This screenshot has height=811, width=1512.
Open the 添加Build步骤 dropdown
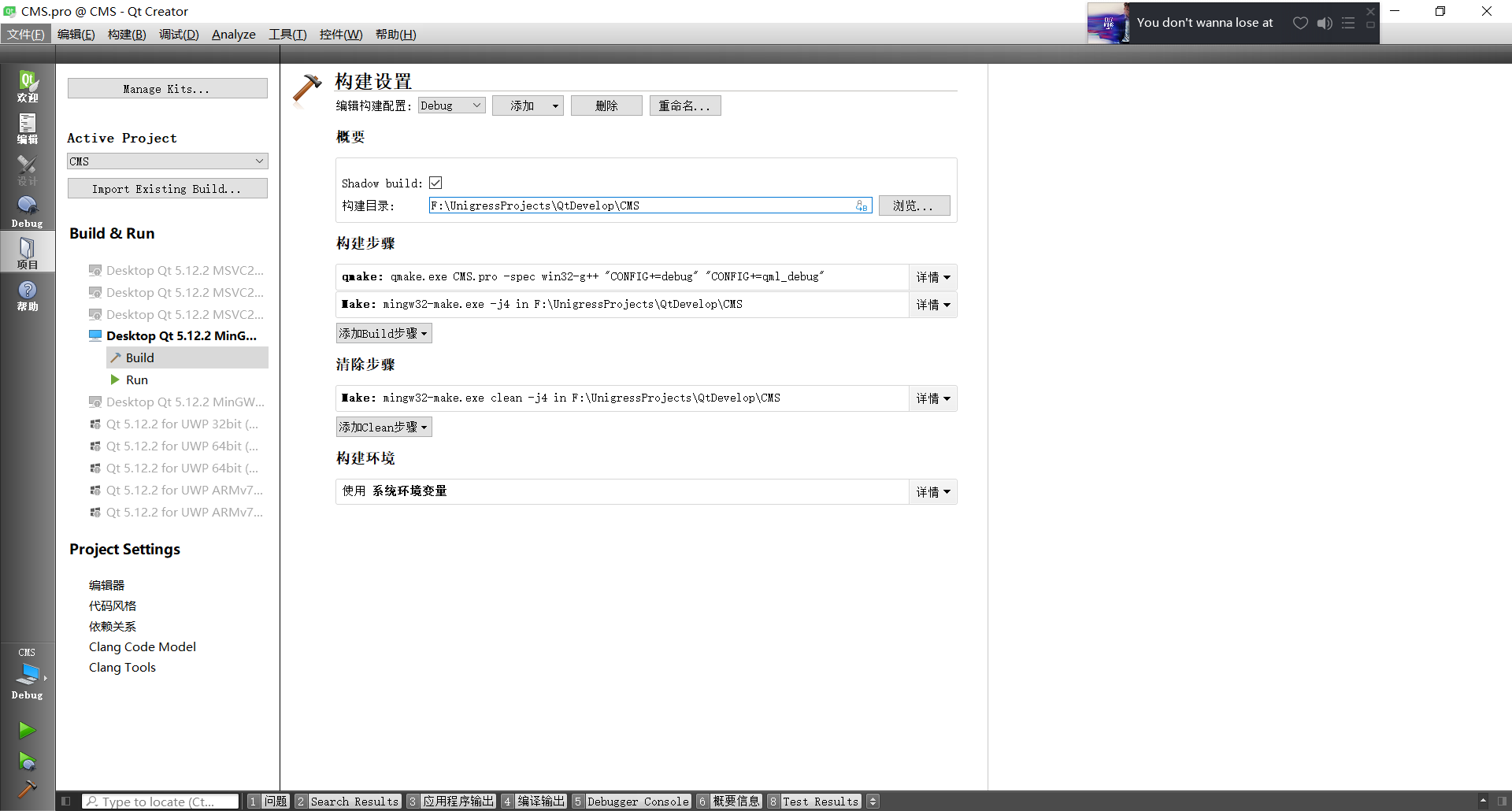tap(384, 332)
